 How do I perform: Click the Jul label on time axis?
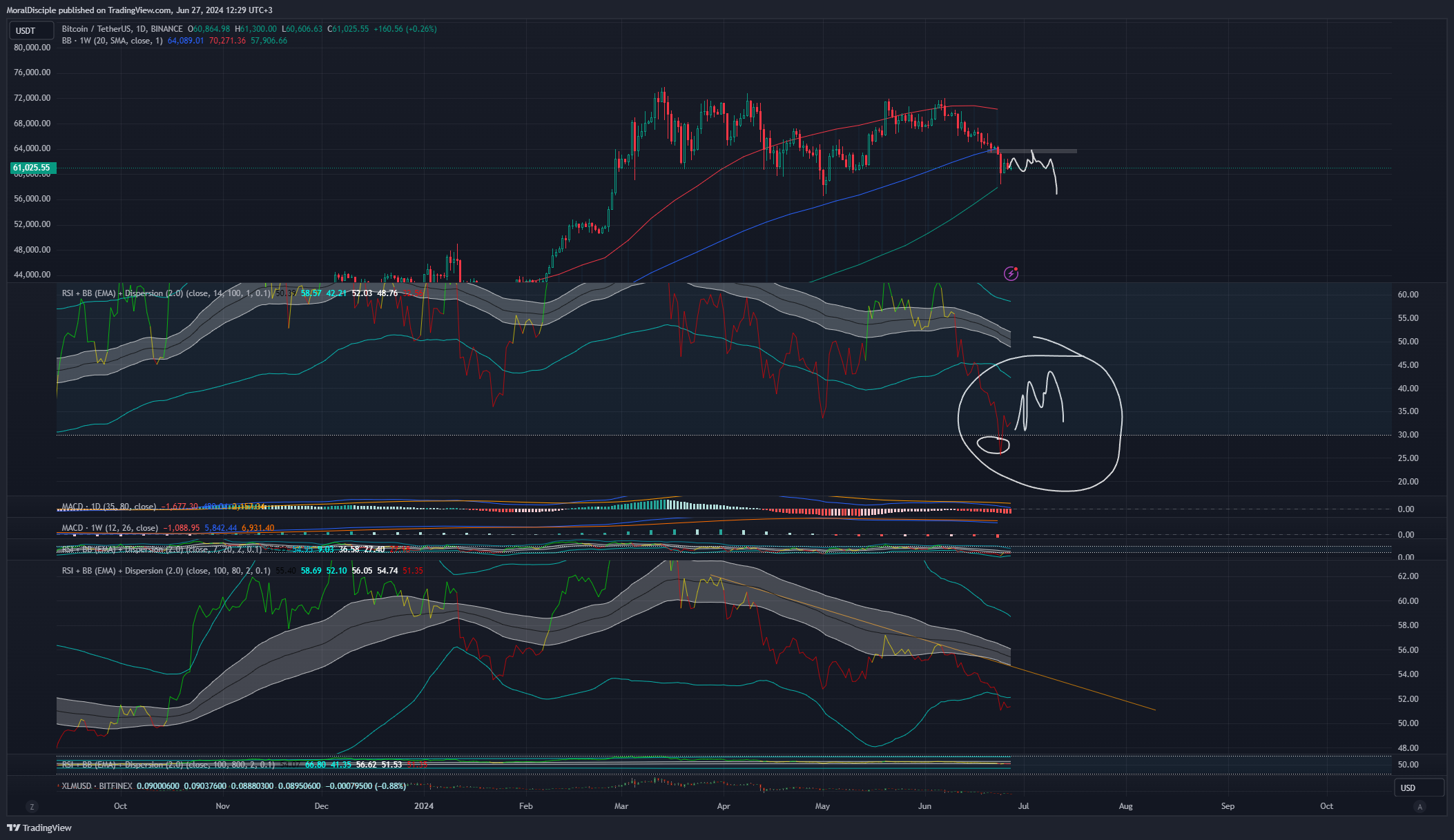[1023, 806]
